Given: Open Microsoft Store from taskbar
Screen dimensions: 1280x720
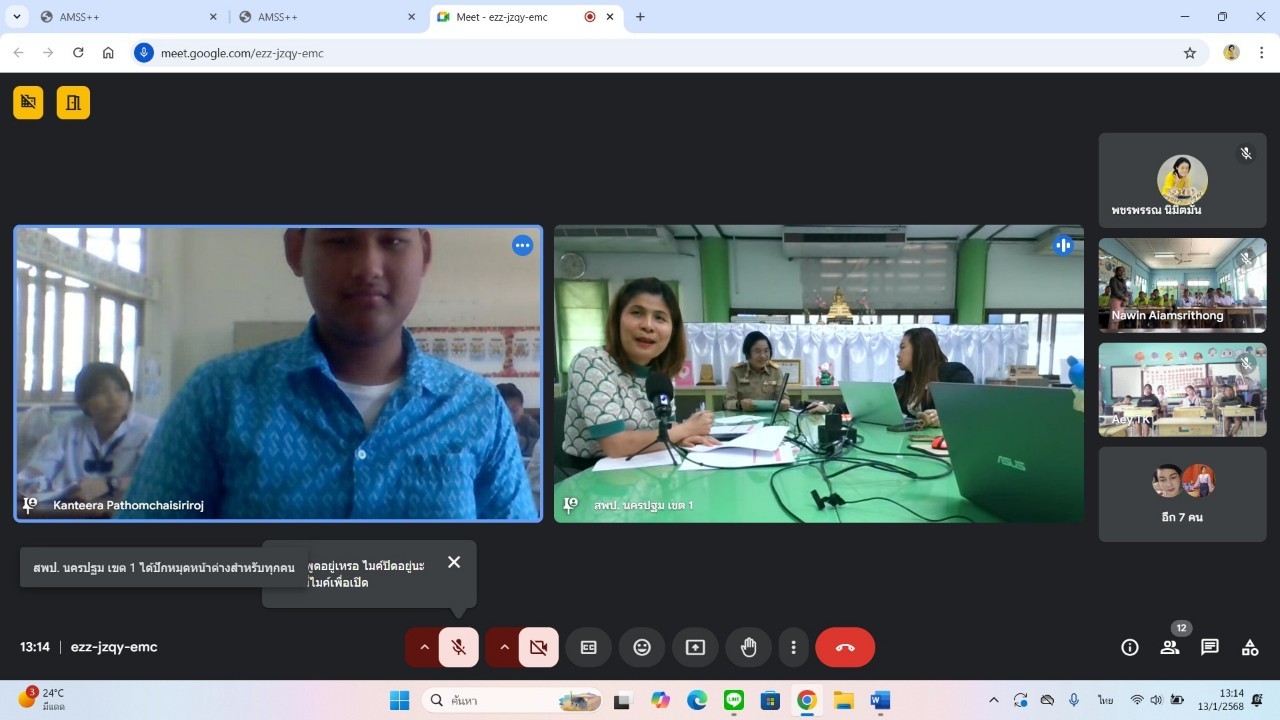Looking at the screenshot, I should [770, 700].
